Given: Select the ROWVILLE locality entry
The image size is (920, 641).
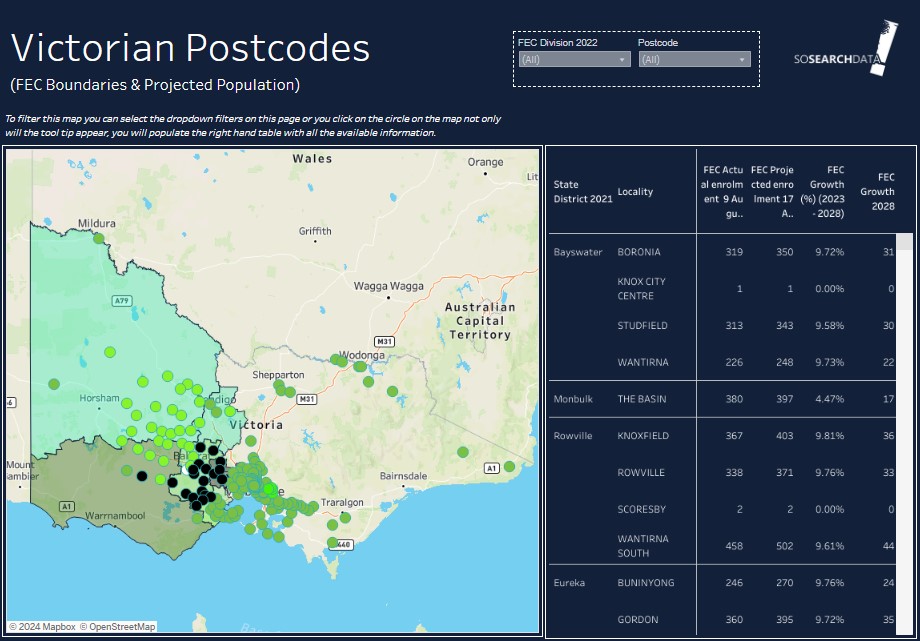Looking at the screenshot, I should pyautogui.click(x=641, y=472).
